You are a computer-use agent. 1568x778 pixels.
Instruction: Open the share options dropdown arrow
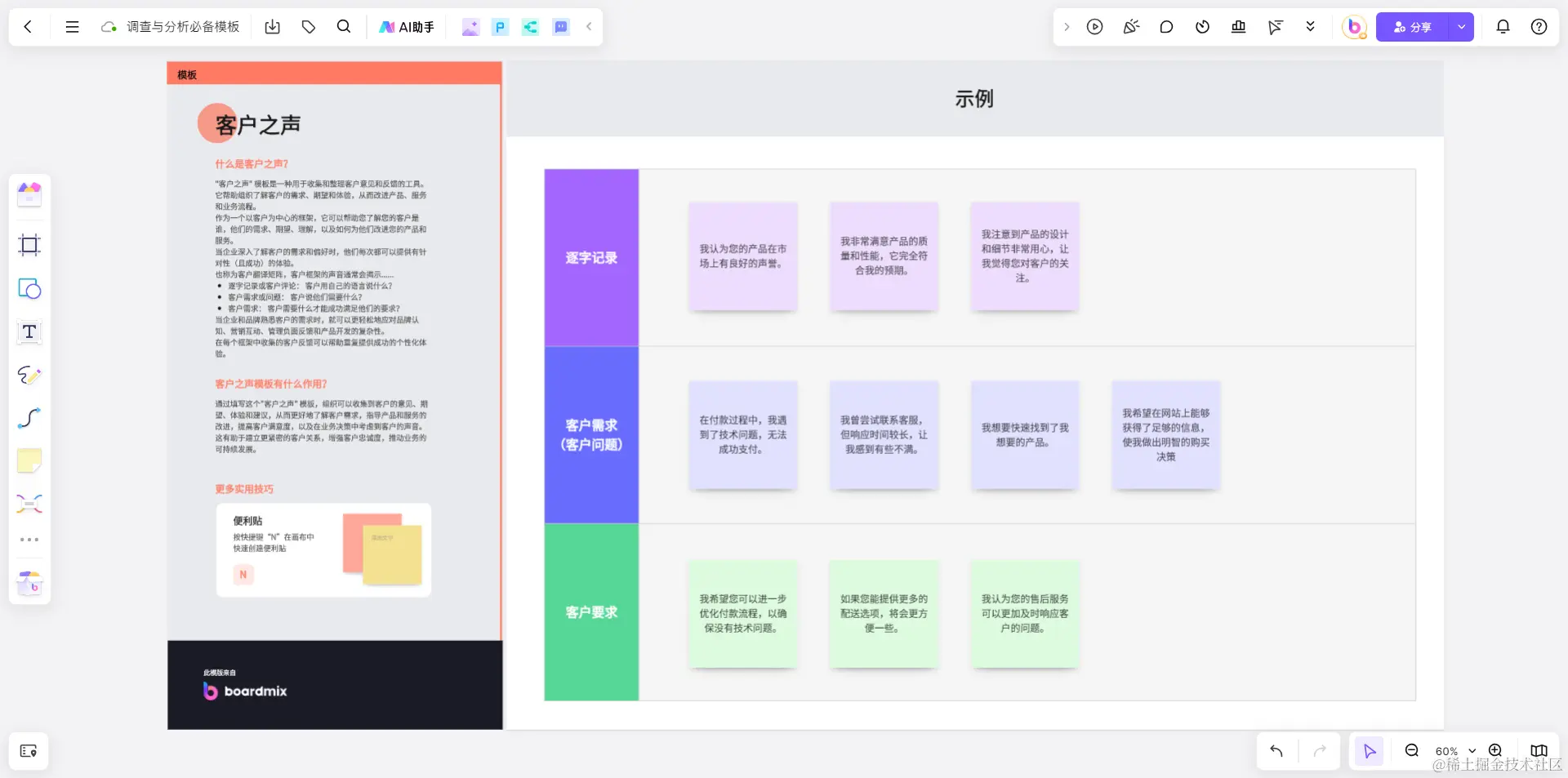(1462, 26)
